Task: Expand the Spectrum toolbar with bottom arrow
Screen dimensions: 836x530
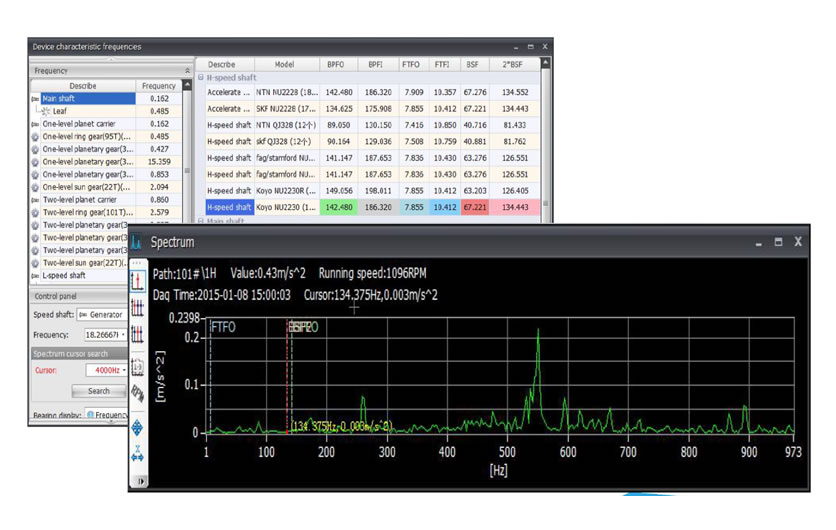Action: click(x=141, y=481)
